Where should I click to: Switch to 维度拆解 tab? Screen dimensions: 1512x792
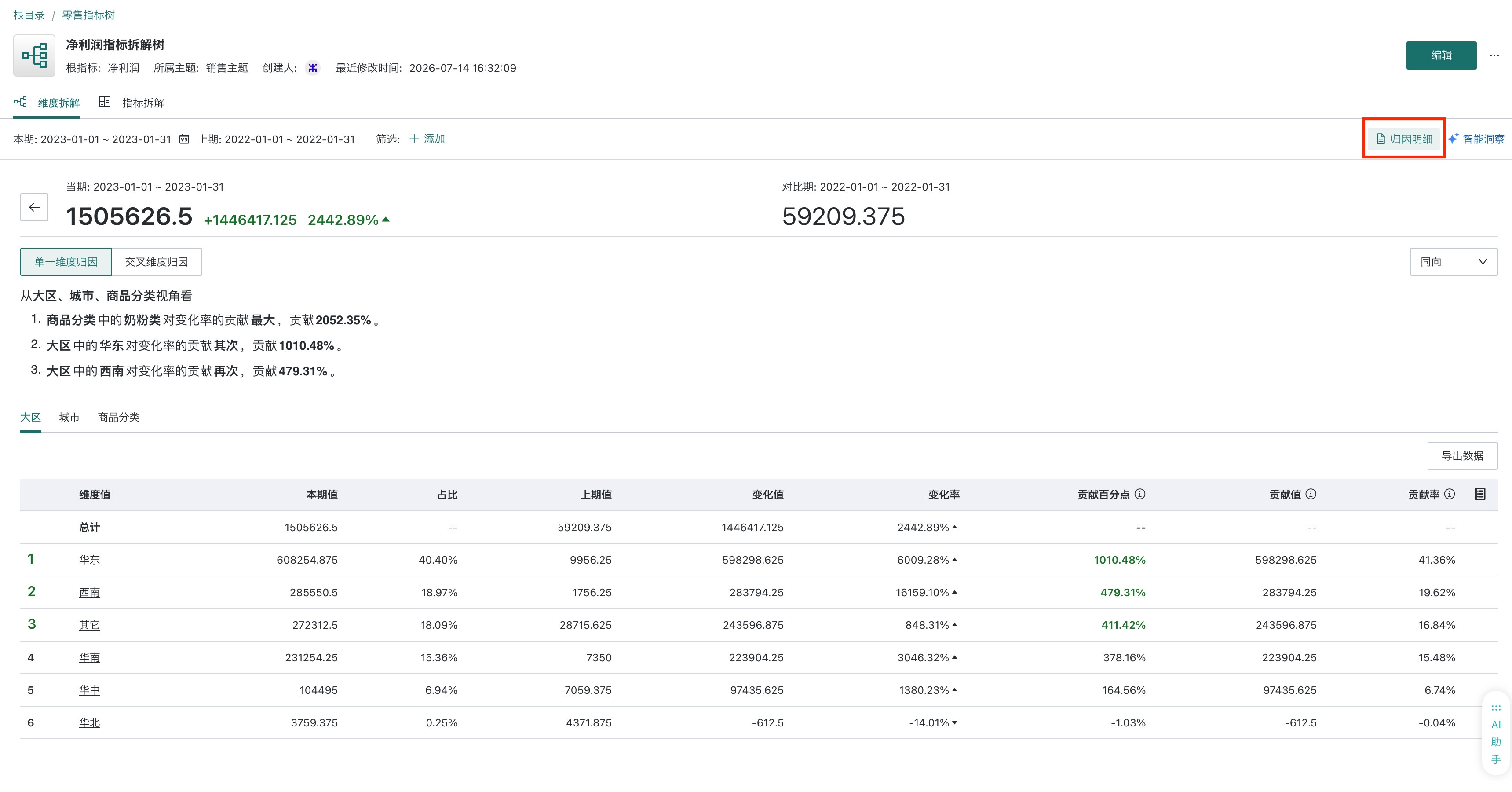(x=47, y=103)
